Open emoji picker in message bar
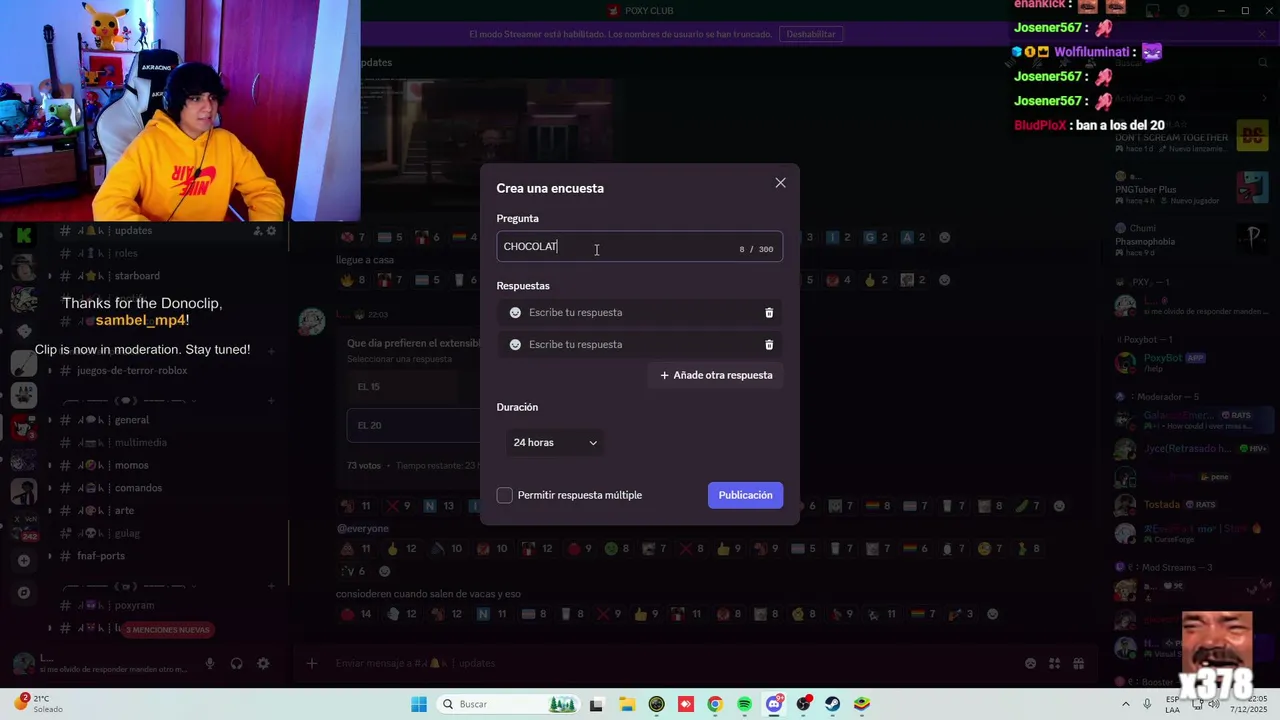Viewport: 1280px width, 720px height. [1030, 663]
